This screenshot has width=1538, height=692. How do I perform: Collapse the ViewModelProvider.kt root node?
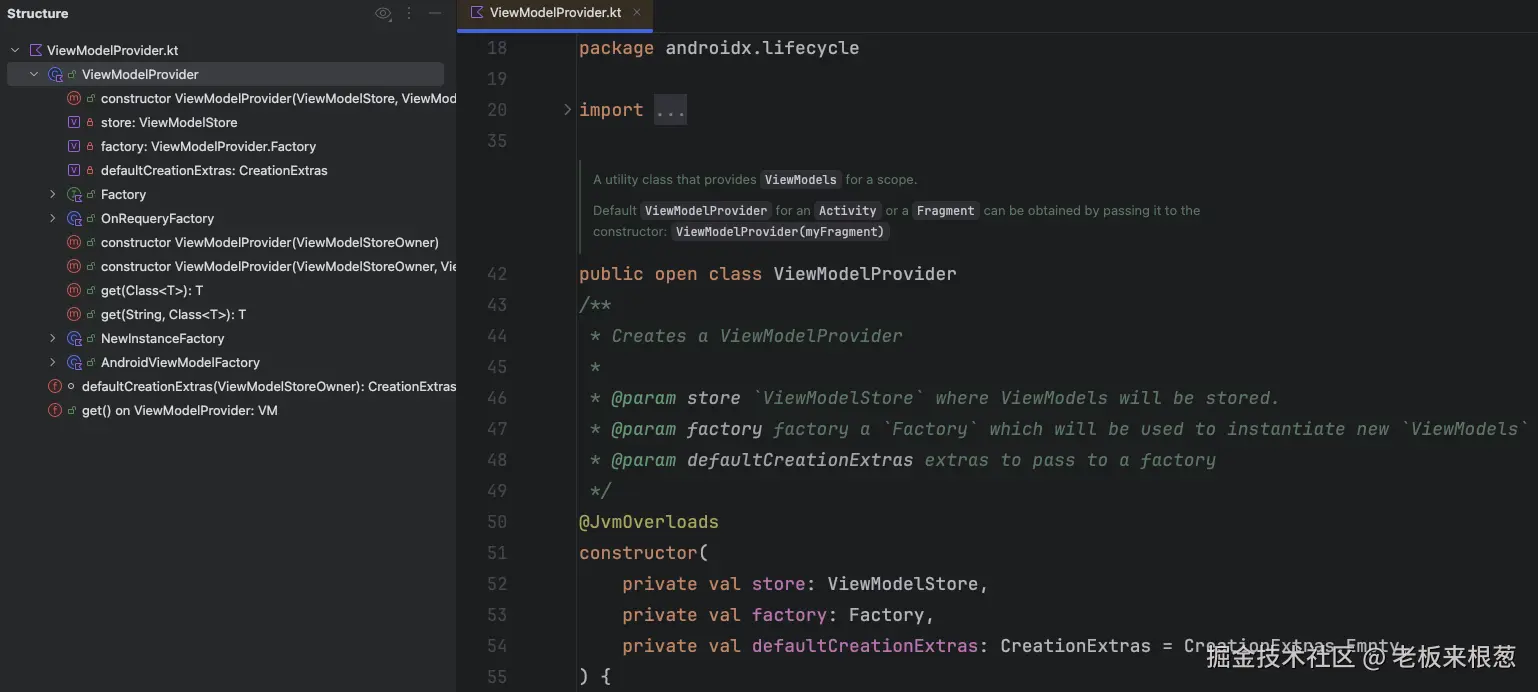[x=15, y=50]
